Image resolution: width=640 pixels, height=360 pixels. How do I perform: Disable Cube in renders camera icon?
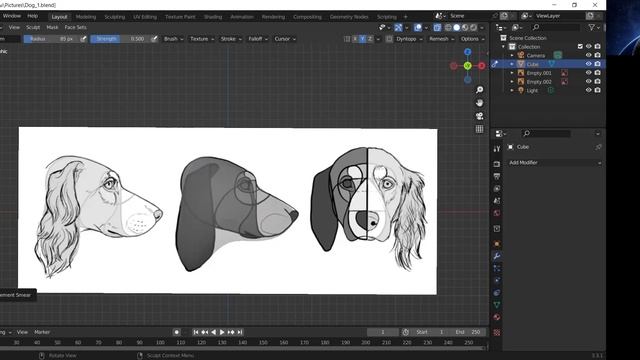point(598,64)
